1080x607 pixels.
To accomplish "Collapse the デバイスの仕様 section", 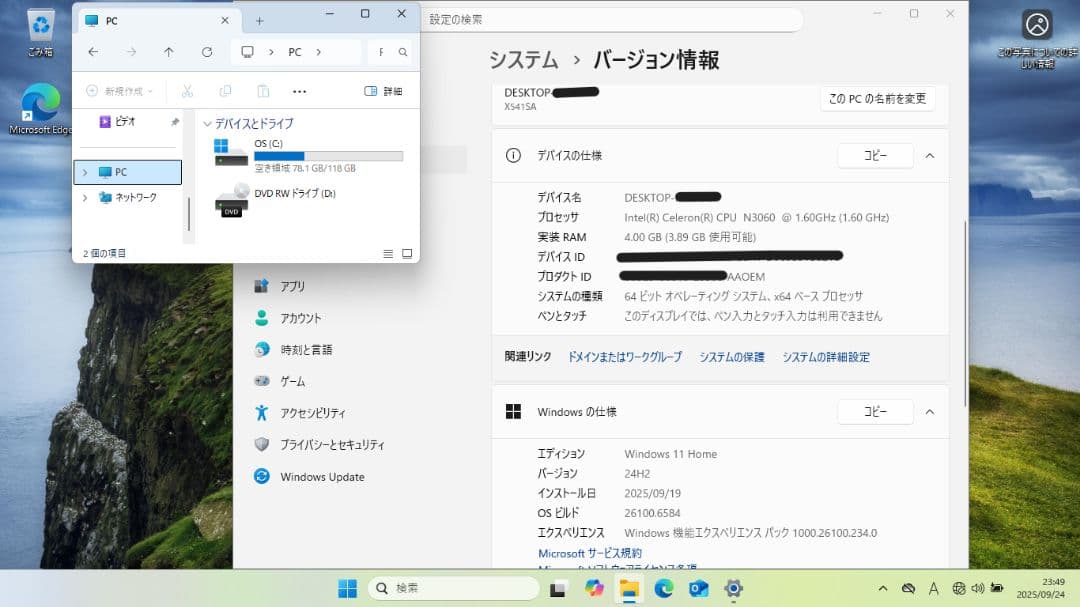I will pyautogui.click(x=930, y=156).
